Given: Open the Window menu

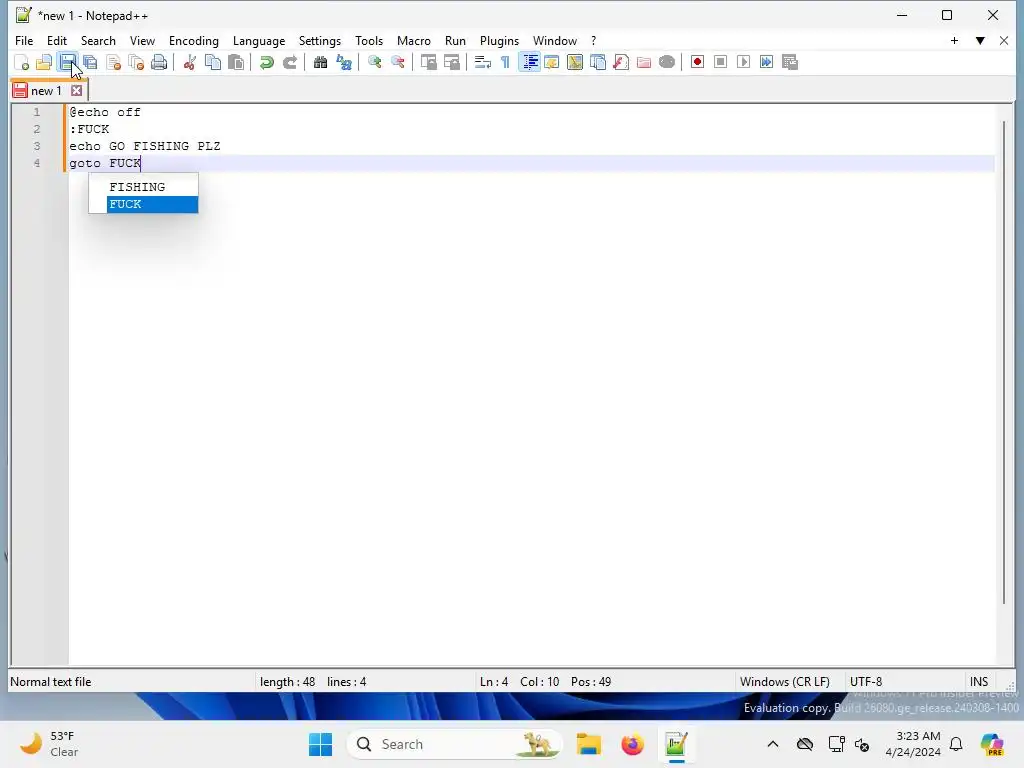Looking at the screenshot, I should coord(554,40).
